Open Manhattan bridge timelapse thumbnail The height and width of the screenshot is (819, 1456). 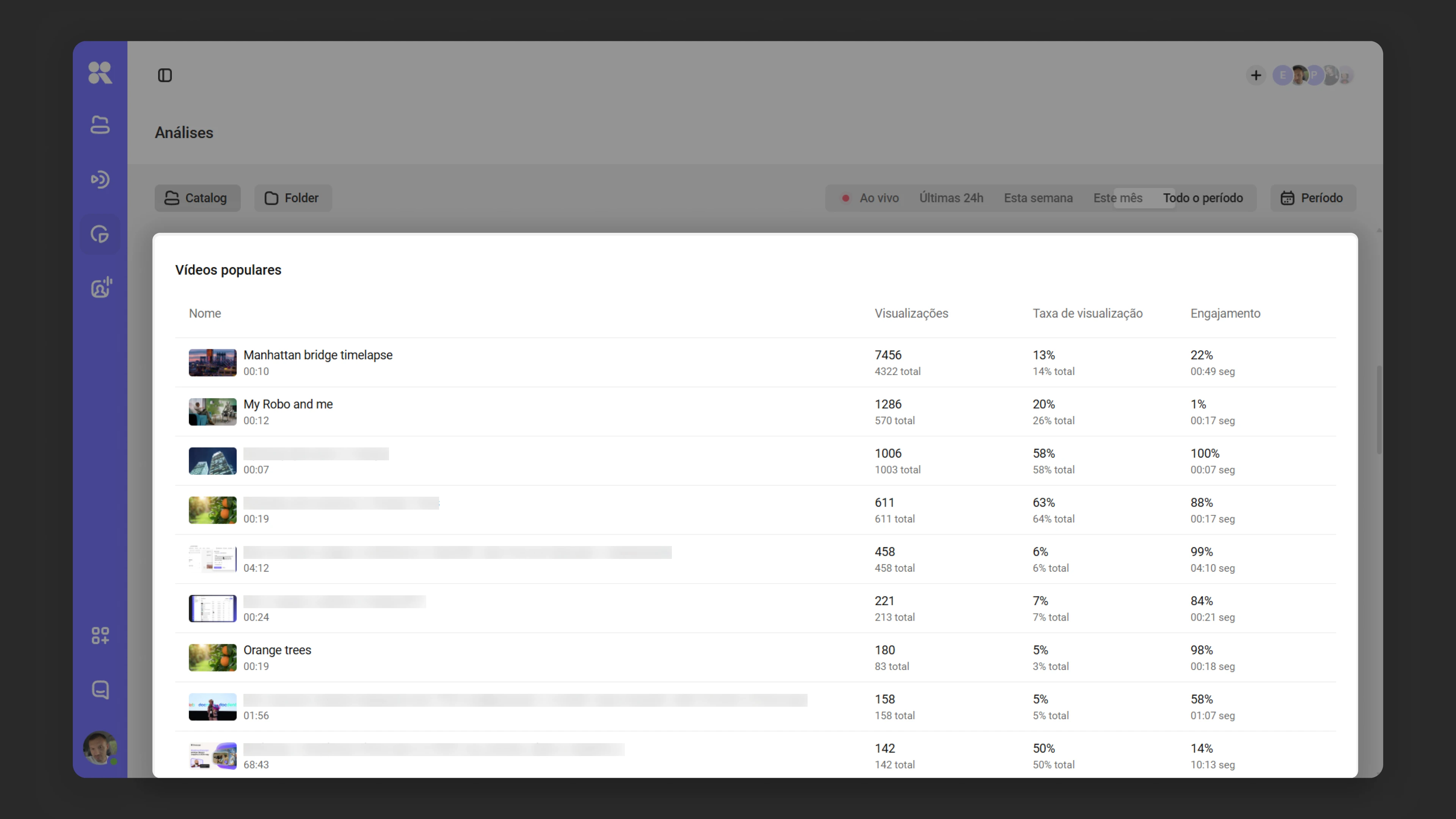click(212, 362)
